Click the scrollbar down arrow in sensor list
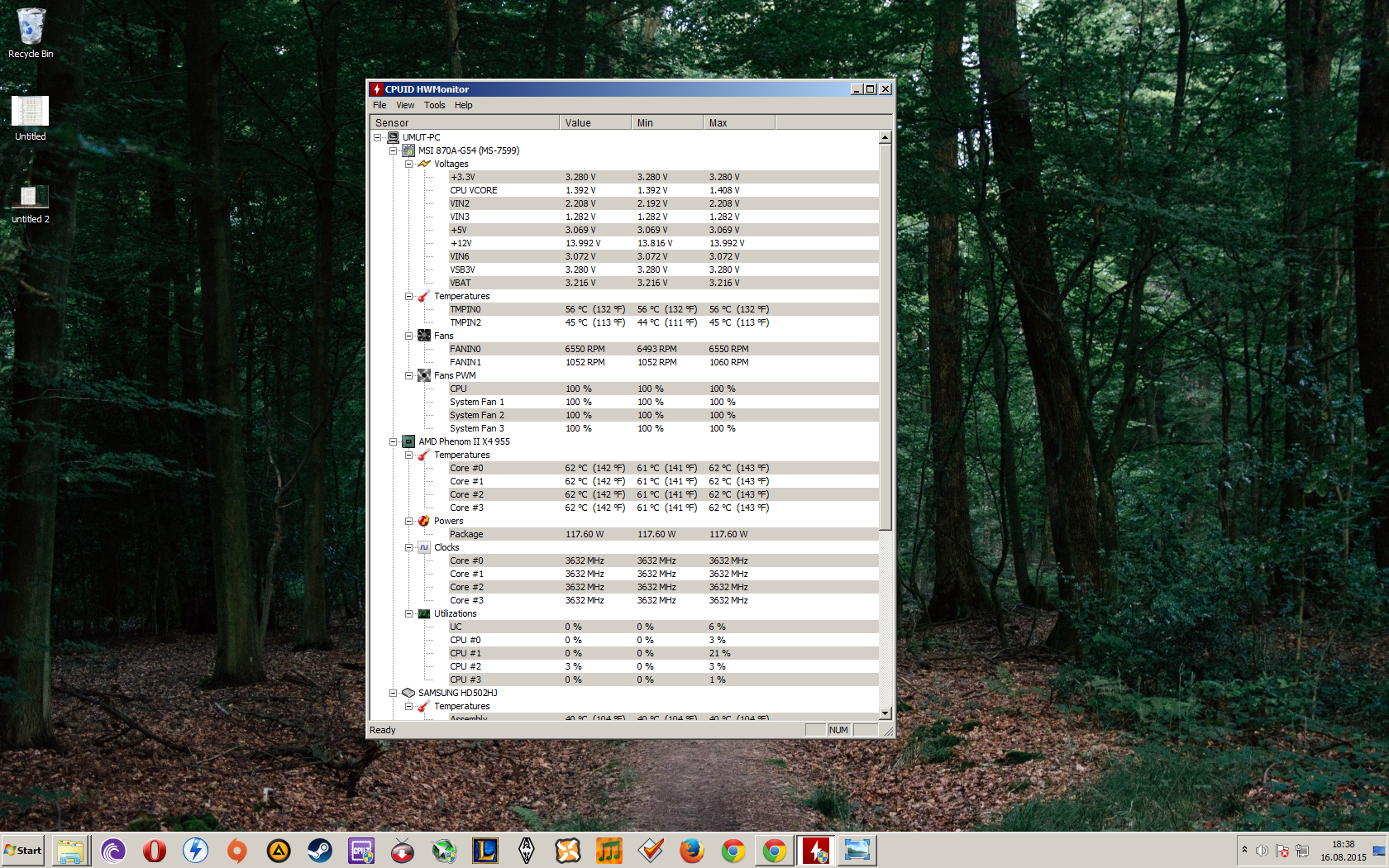Image resolution: width=1389 pixels, height=868 pixels. 885,713
